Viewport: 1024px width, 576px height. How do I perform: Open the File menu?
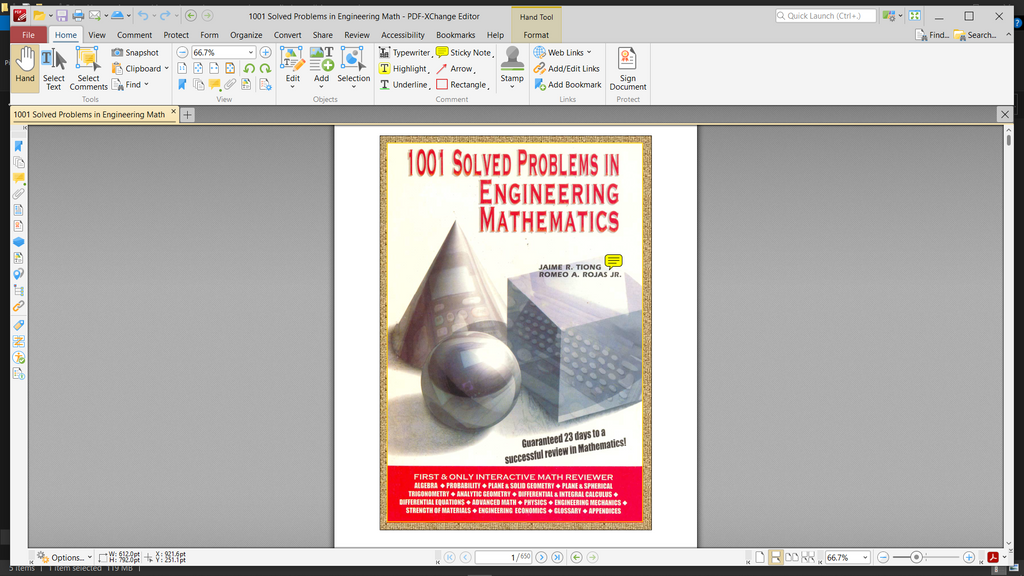click(28, 35)
